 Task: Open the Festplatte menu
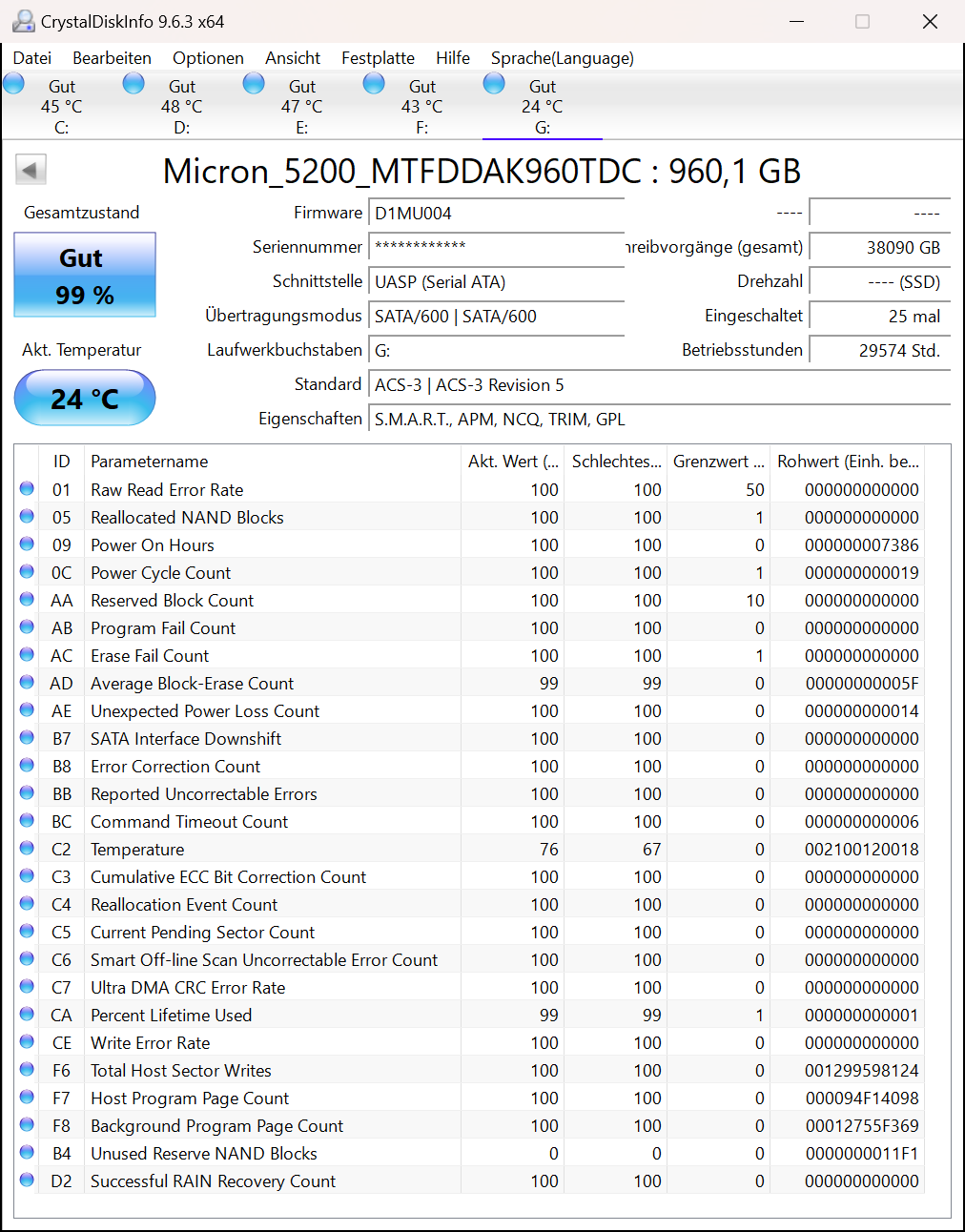tap(378, 58)
